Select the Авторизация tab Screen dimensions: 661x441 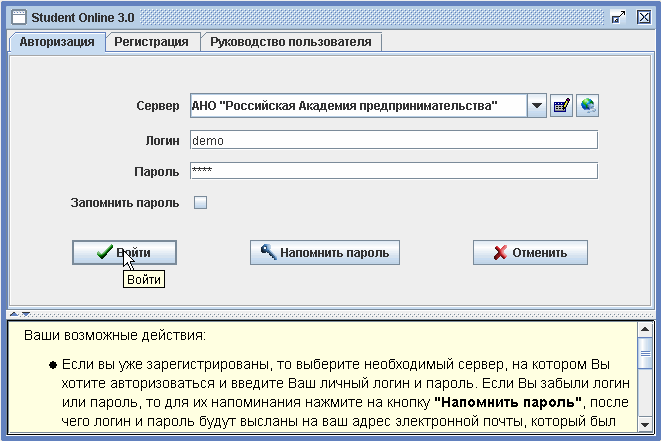point(57,42)
